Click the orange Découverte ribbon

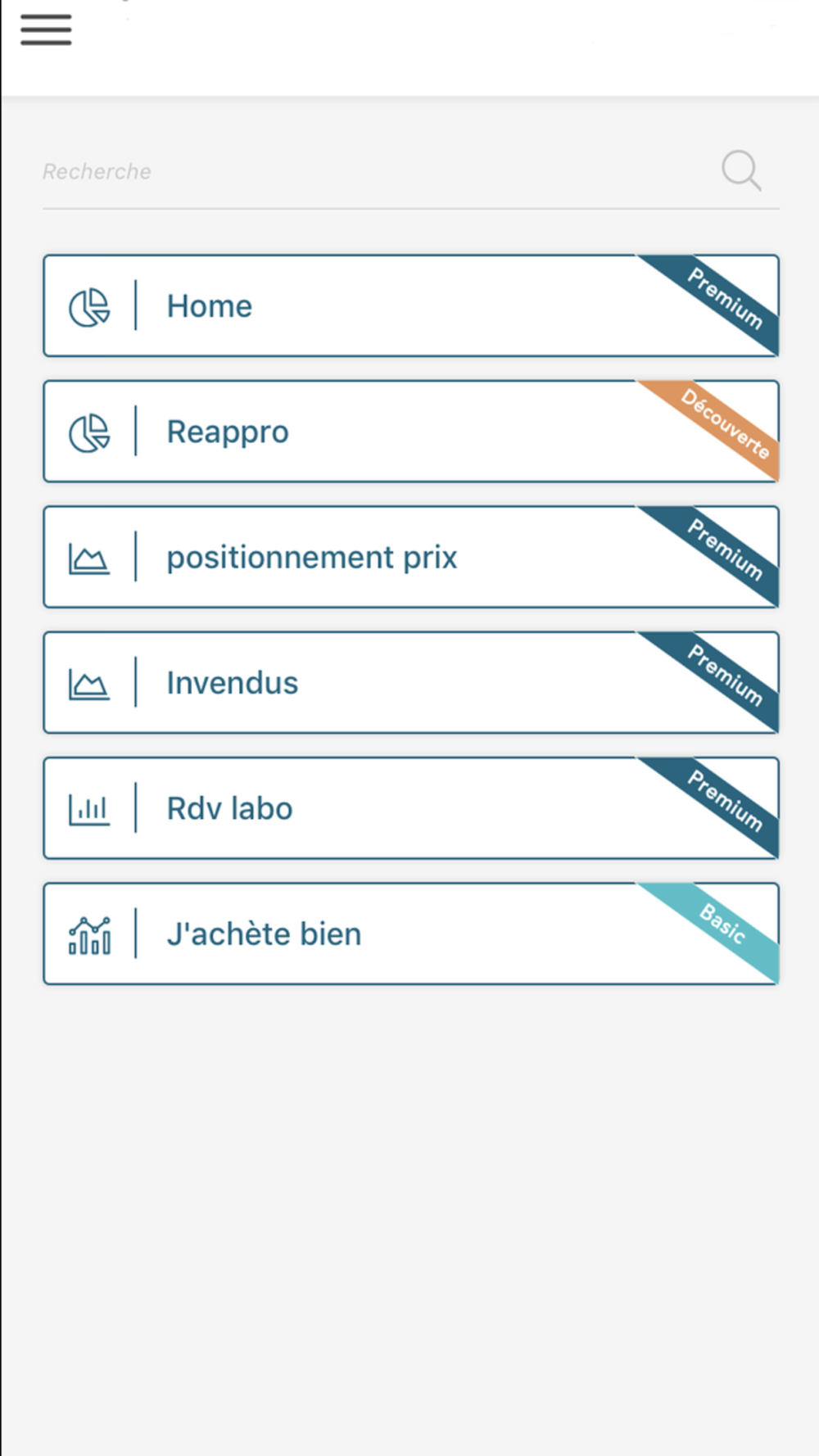coord(724,423)
